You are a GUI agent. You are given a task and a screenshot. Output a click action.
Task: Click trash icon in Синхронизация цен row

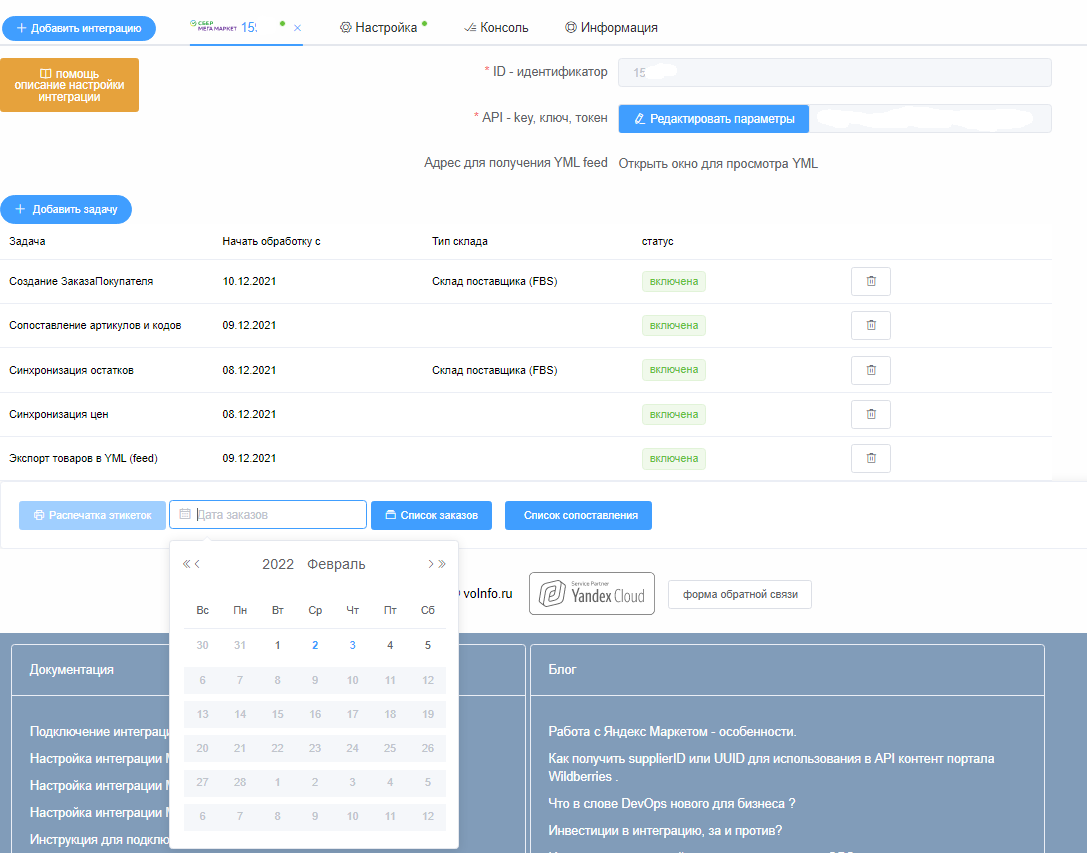870,414
